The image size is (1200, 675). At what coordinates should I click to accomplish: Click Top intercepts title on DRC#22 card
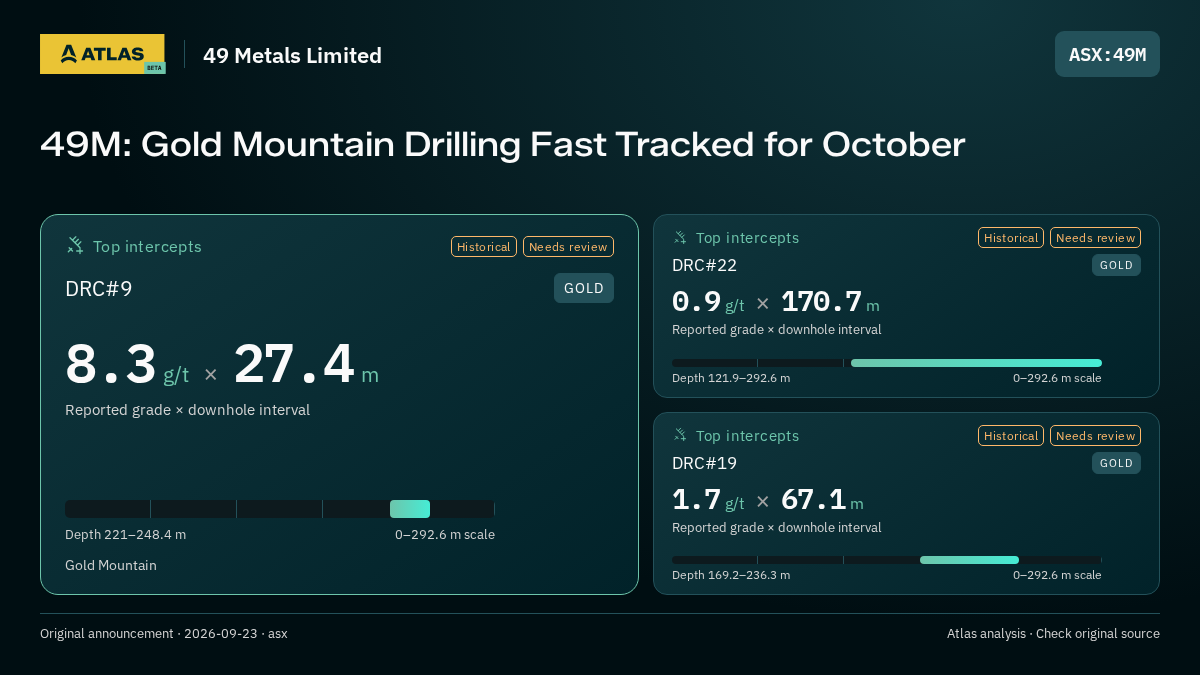[x=747, y=238]
